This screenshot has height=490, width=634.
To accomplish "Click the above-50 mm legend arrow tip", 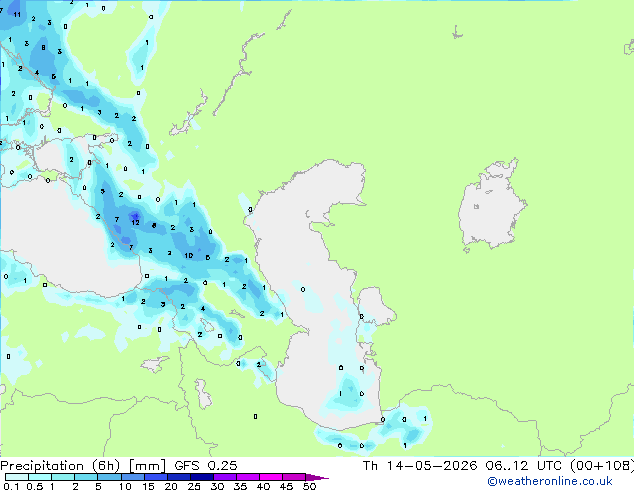I will tap(317, 477).
